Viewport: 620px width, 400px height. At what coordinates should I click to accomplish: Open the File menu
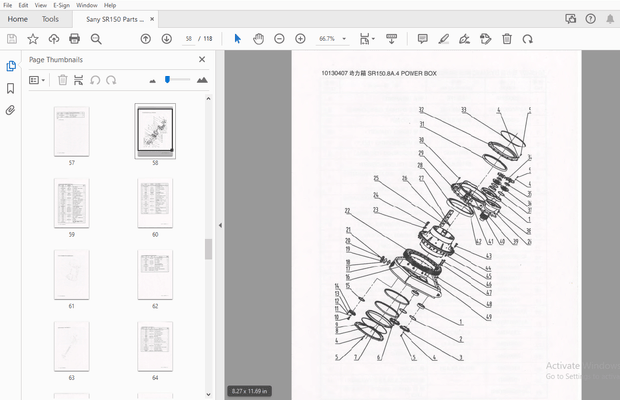click(x=8, y=5)
